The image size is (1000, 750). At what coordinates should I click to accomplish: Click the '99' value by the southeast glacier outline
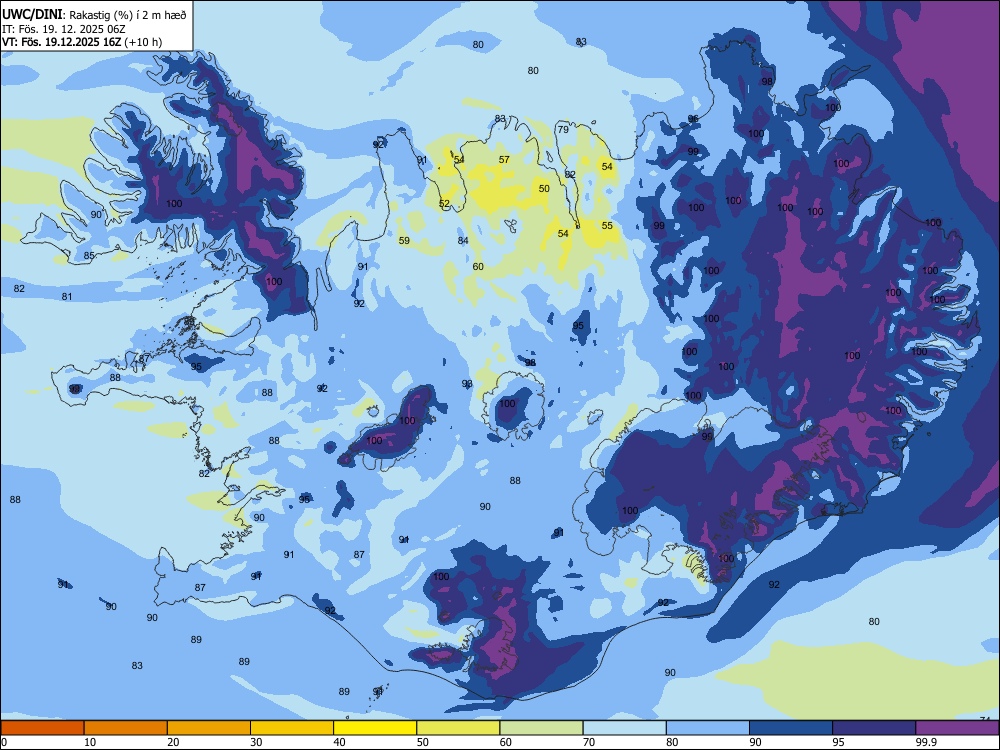tap(707, 437)
